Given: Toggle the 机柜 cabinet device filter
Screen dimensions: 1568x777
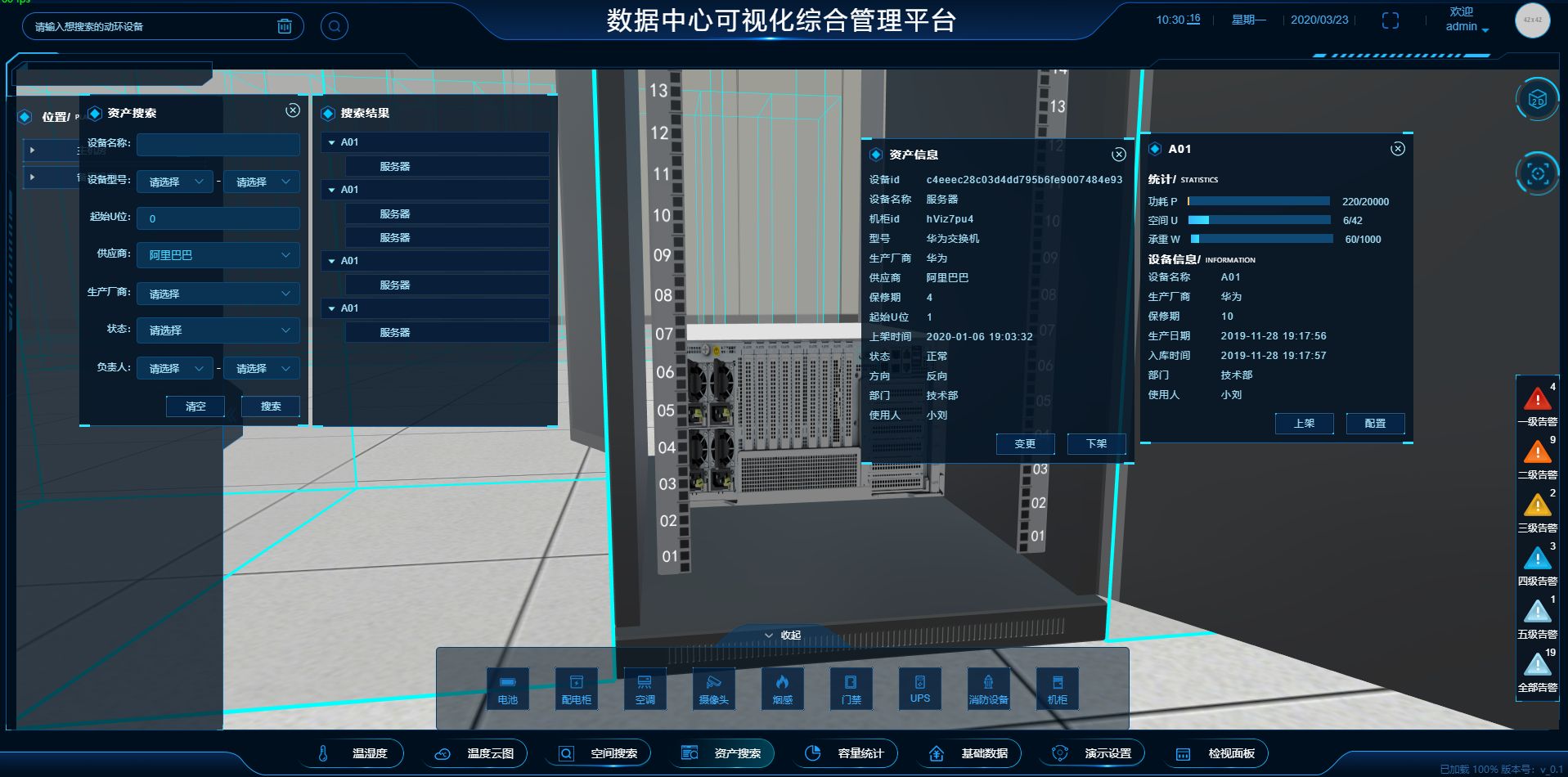Looking at the screenshot, I should [x=1057, y=689].
